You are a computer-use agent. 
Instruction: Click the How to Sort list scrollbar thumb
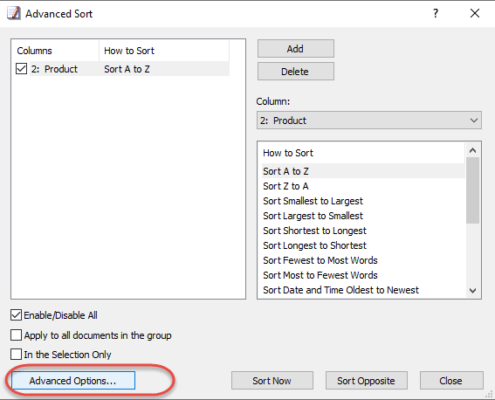(473, 190)
